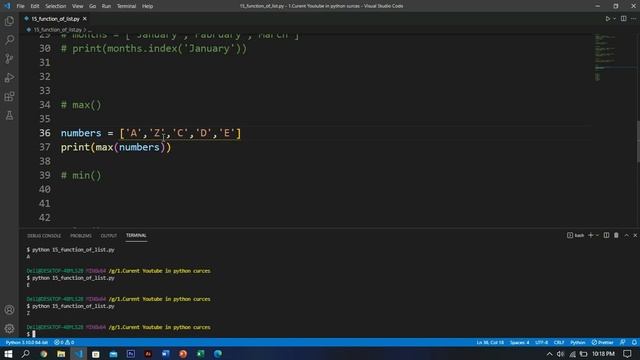The image size is (640, 360).
Task: Click the print(max(numbers)) code line
Action: 116,147
